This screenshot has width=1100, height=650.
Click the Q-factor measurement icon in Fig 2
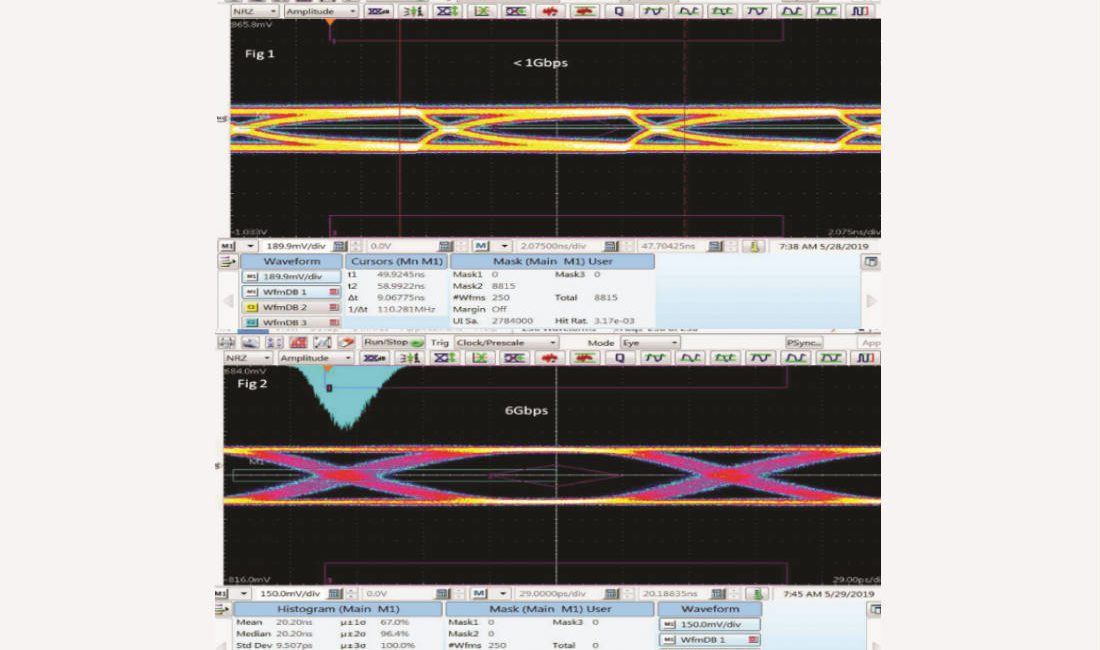(x=619, y=358)
